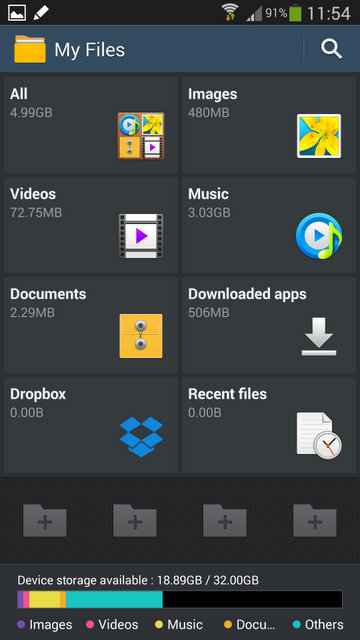
Task: Open the All files collage icon
Action: point(141,136)
